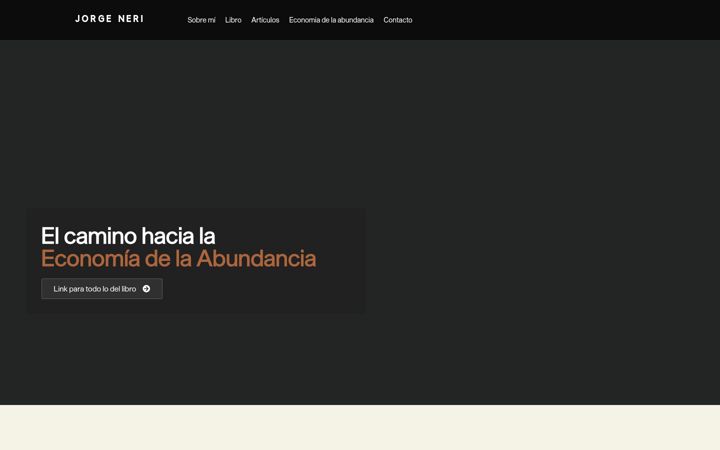Open the Sobre mí menu item
720x450 pixels.
tap(201, 20)
